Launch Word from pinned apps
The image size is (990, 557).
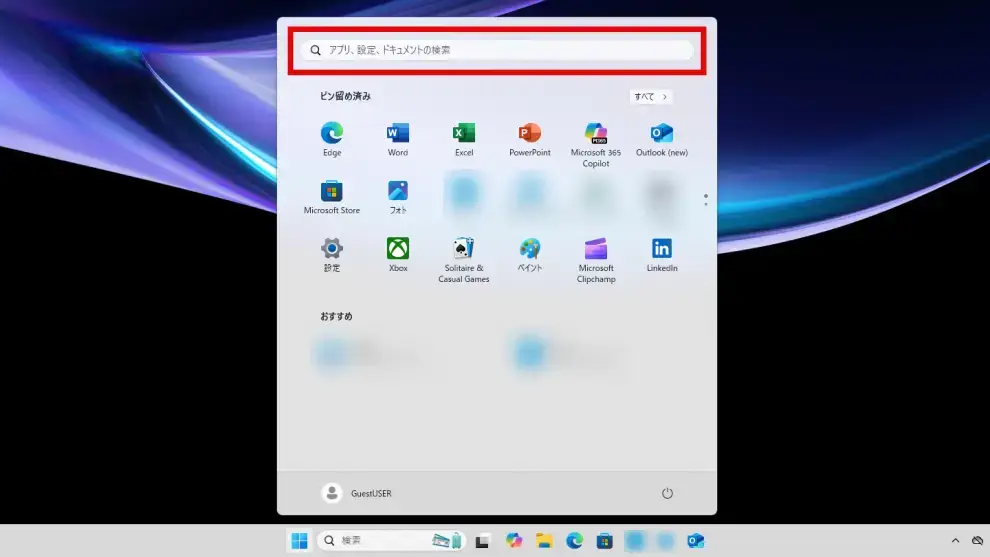[398, 140]
